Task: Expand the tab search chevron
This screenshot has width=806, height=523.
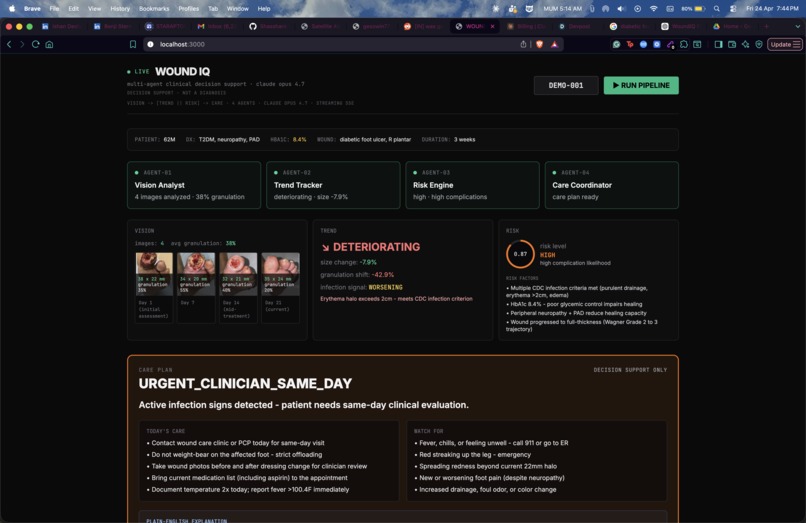Action: tap(798, 26)
